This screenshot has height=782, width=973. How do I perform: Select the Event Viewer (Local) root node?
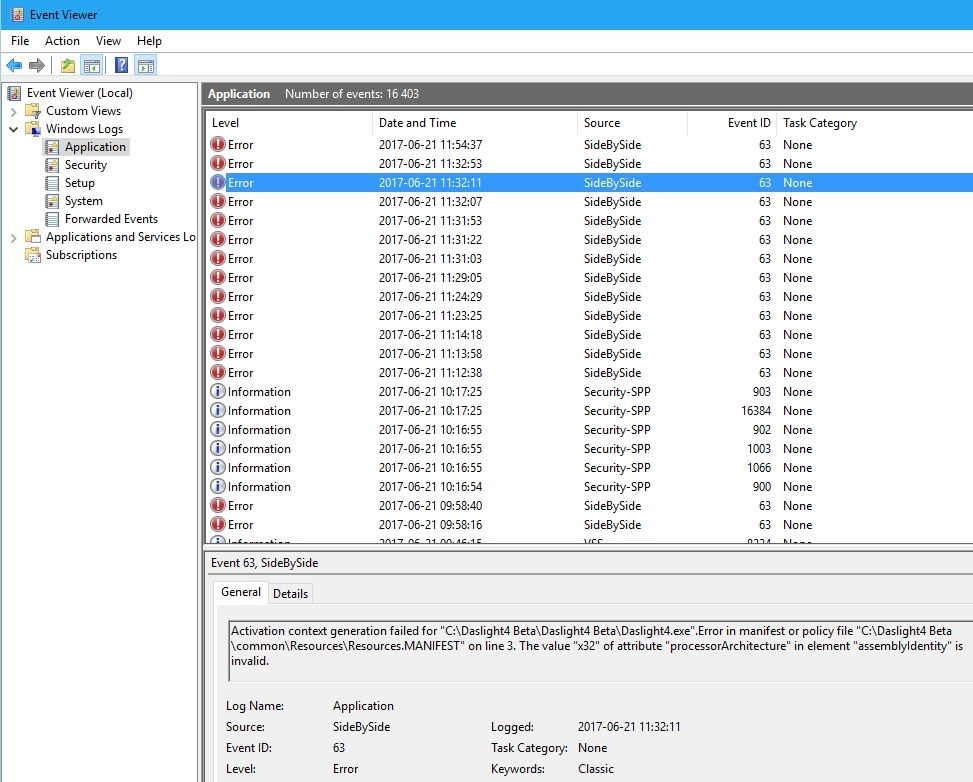point(79,93)
